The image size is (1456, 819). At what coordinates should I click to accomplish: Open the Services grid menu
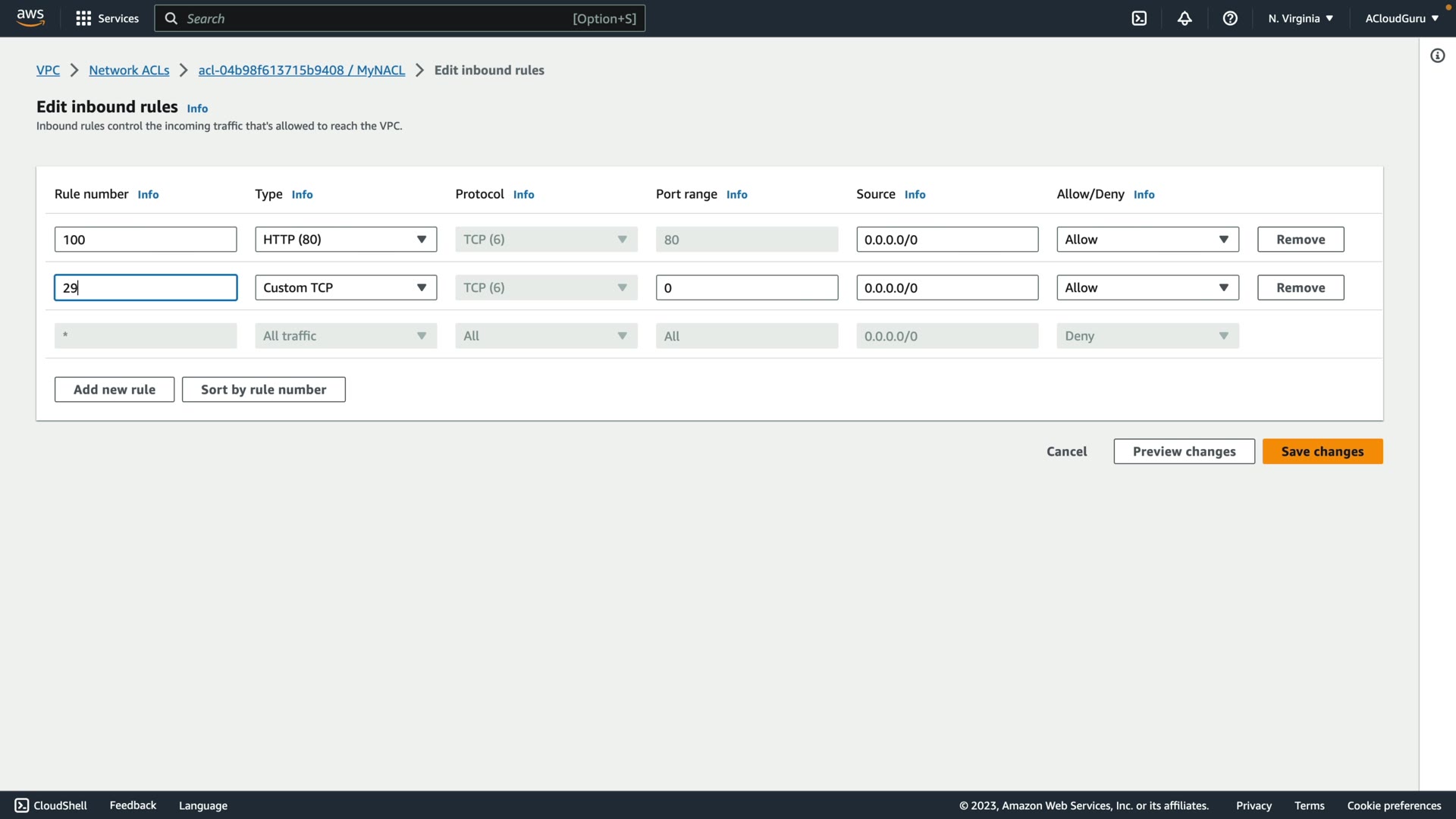coord(83,18)
